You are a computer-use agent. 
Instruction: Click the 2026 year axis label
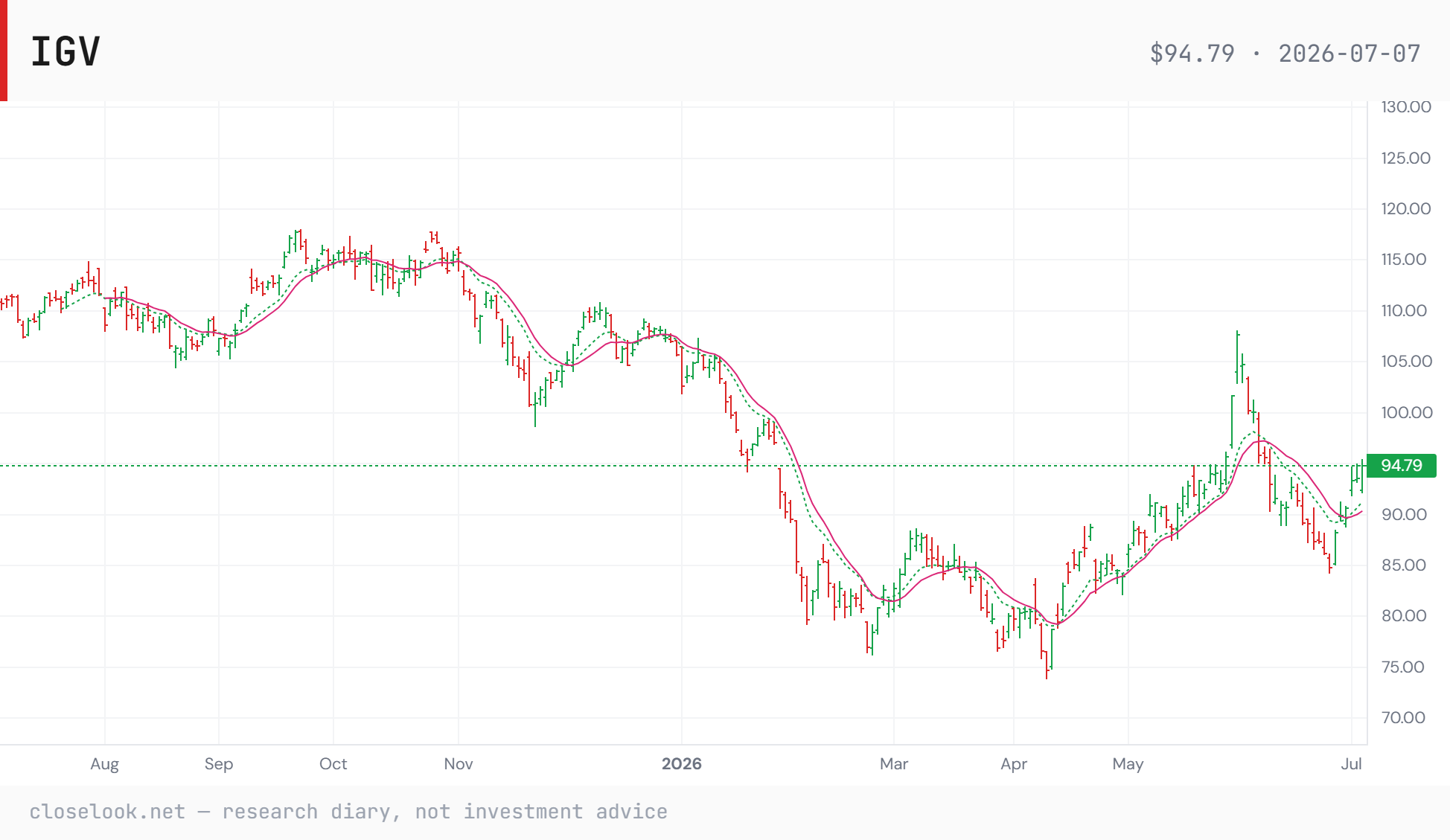coord(682,764)
